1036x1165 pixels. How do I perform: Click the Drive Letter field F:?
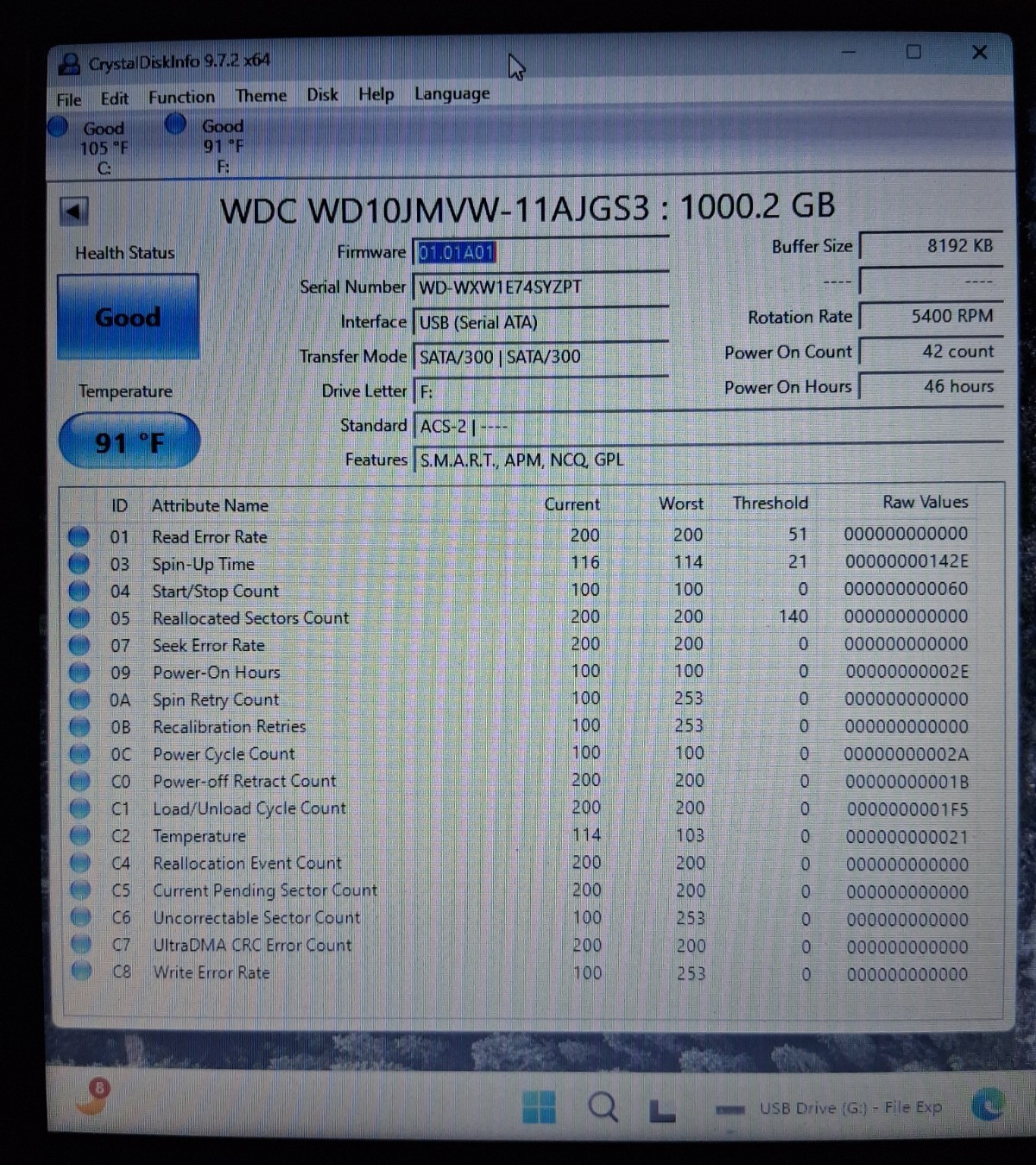[x=540, y=391]
